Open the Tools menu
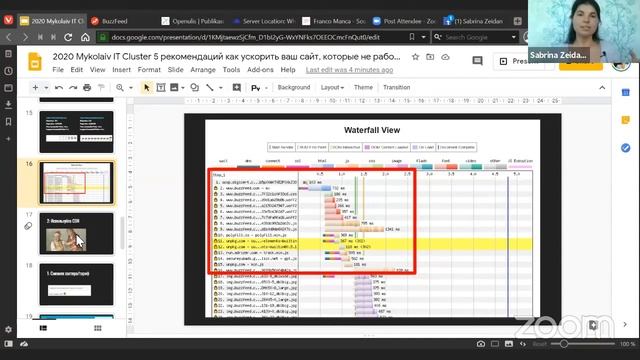This screenshot has height=360, width=640. click(x=231, y=70)
